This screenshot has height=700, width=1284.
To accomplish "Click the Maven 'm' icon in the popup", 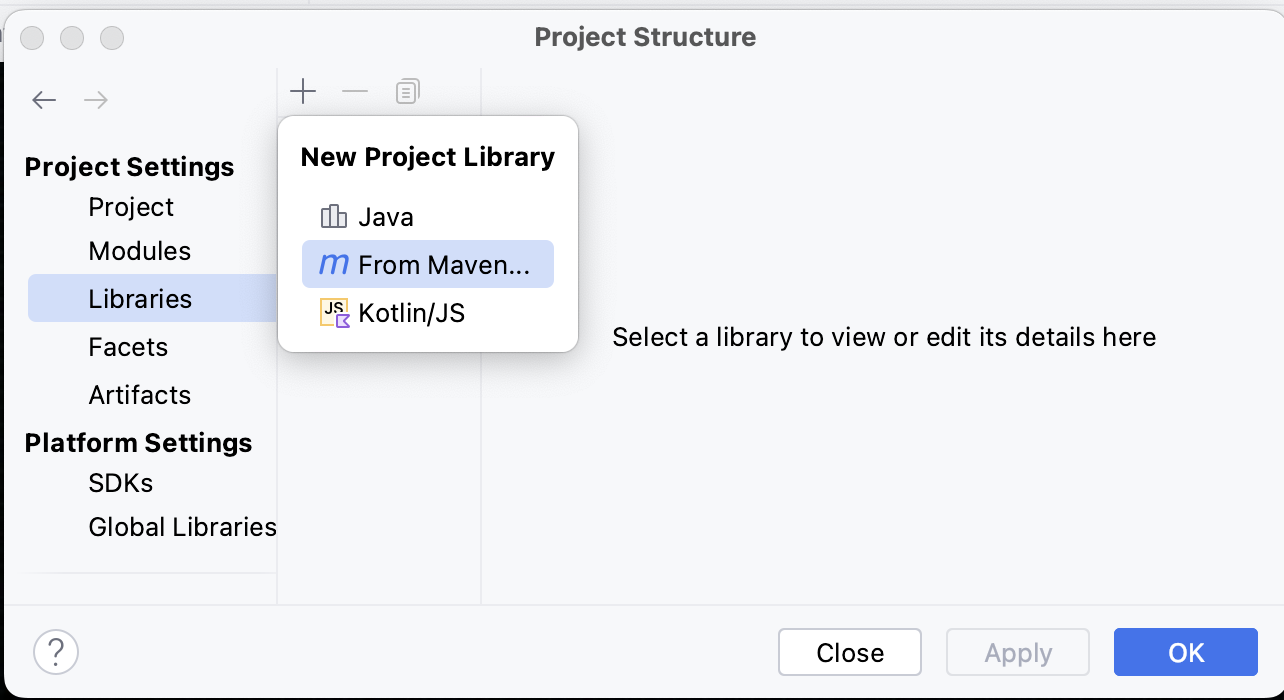I will click(x=331, y=264).
